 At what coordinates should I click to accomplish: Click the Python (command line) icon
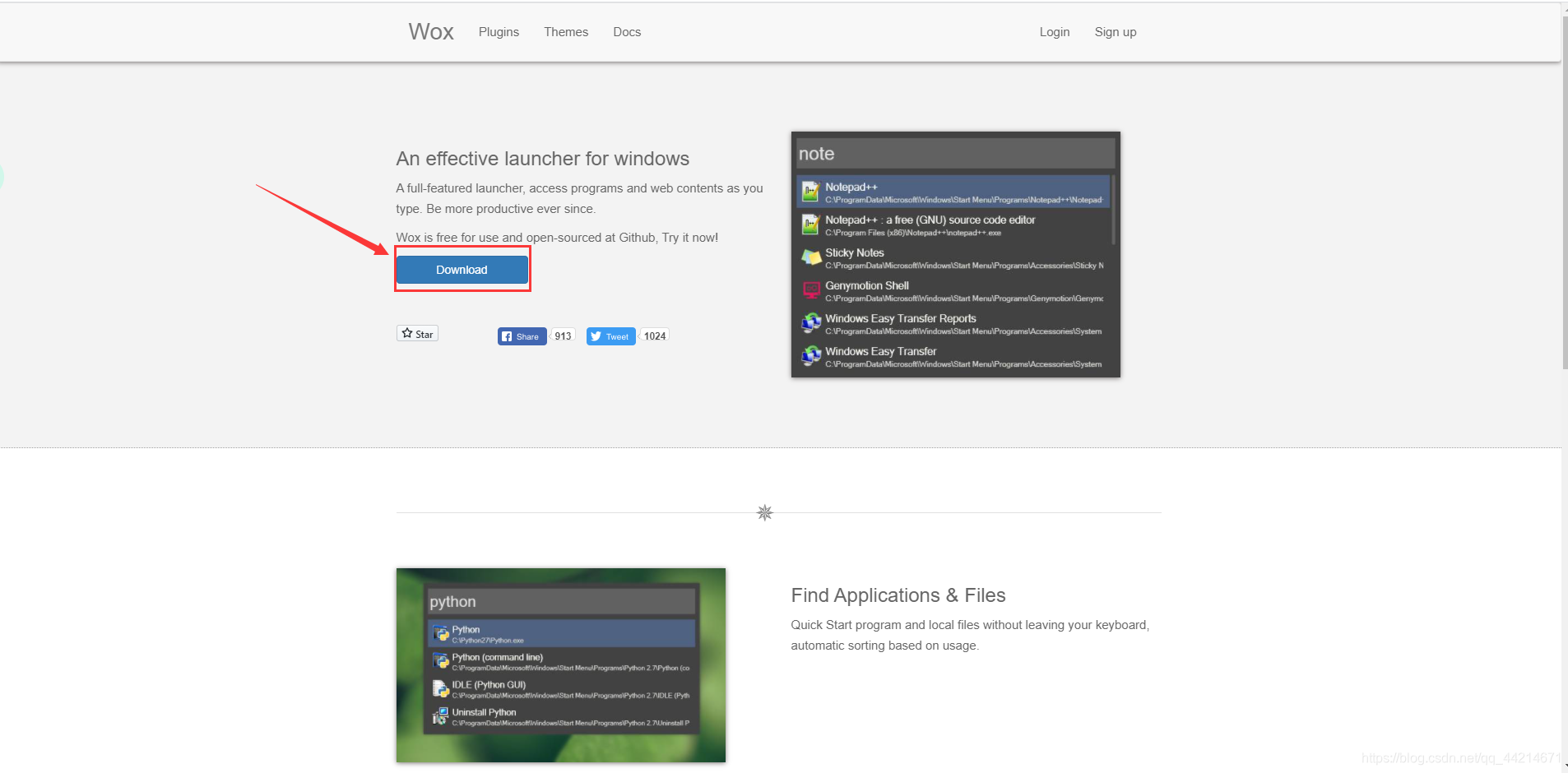pyautogui.click(x=441, y=661)
